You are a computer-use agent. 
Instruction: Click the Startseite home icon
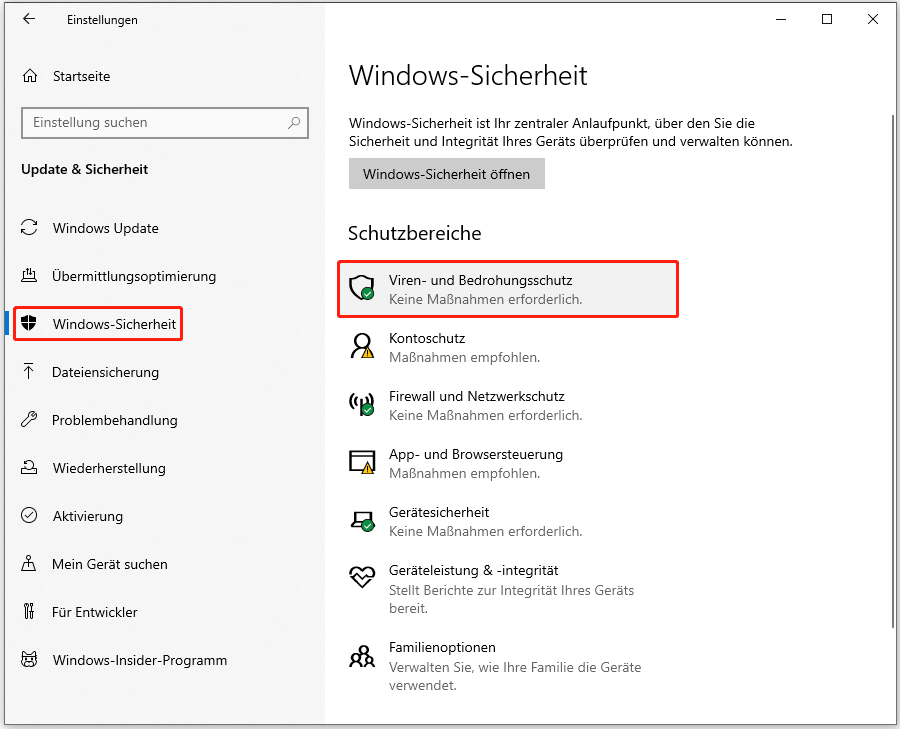[x=30, y=76]
